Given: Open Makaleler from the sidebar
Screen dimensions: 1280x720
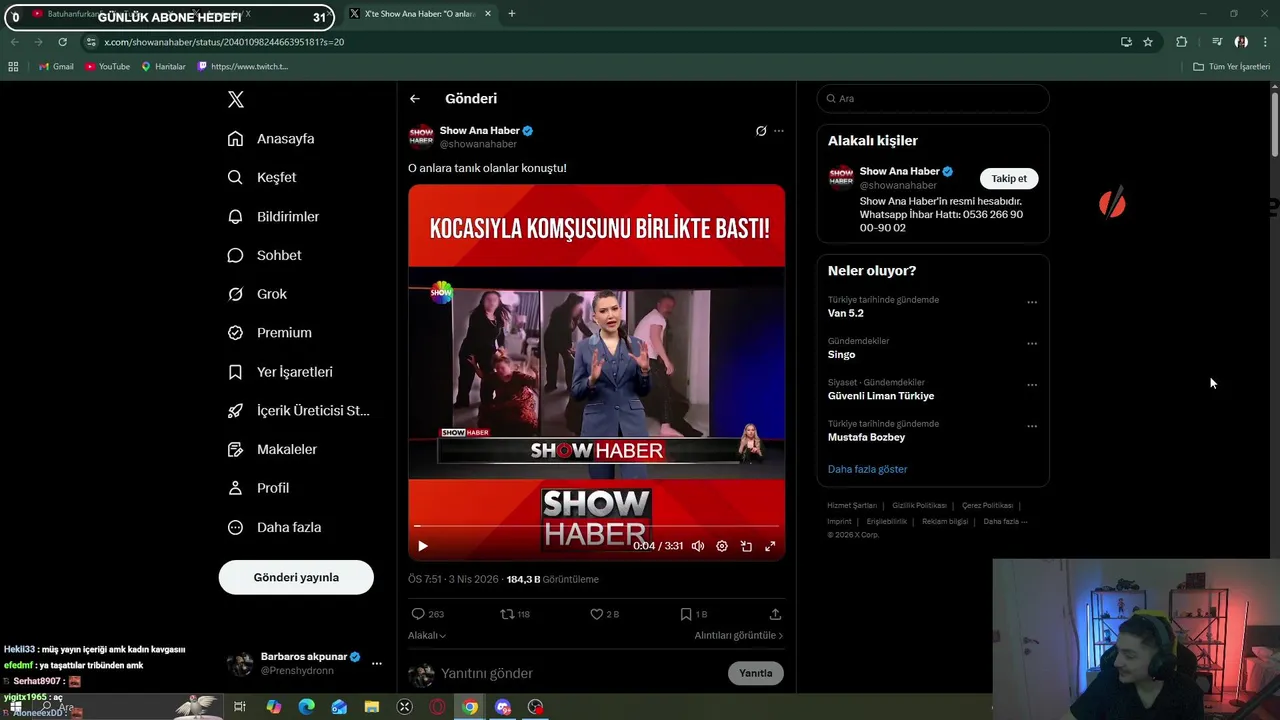Looking at the screenshot, I should point(272,450).
